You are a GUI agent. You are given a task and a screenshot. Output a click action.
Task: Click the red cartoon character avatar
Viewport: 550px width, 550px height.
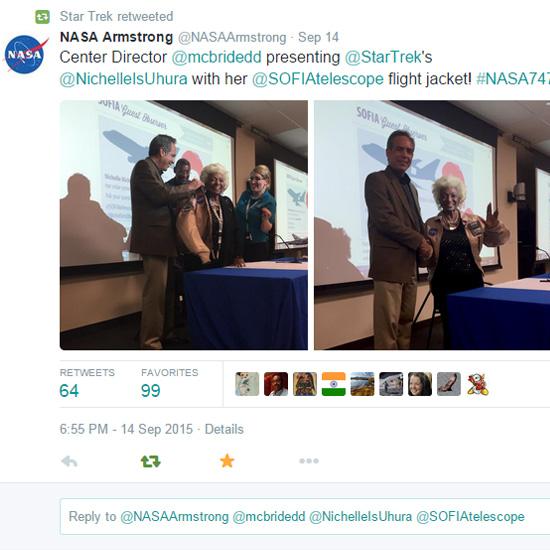click(x=478, y=384)
